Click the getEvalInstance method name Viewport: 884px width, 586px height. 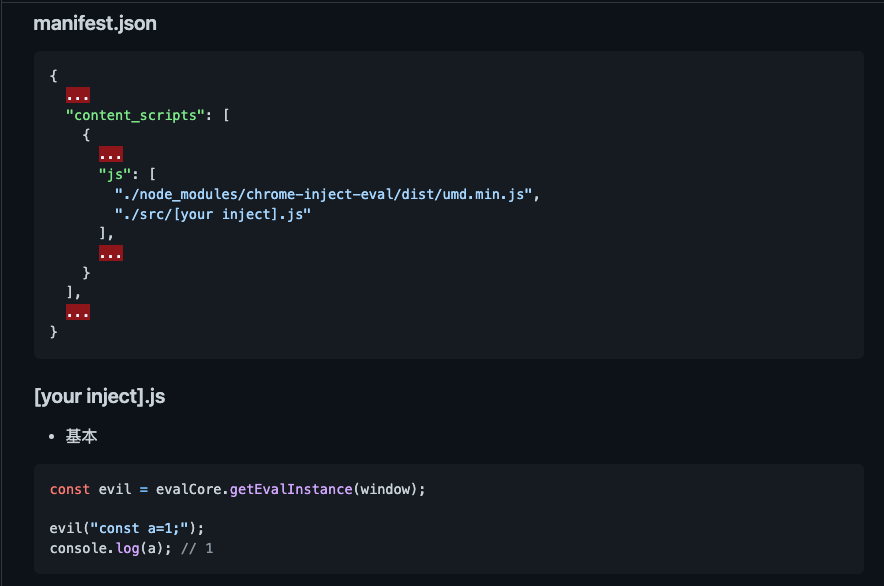[x=291, y=489]
